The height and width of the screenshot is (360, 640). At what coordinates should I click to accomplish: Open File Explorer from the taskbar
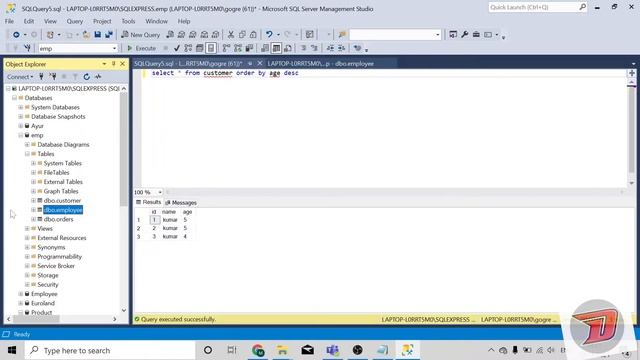point(282,350)
